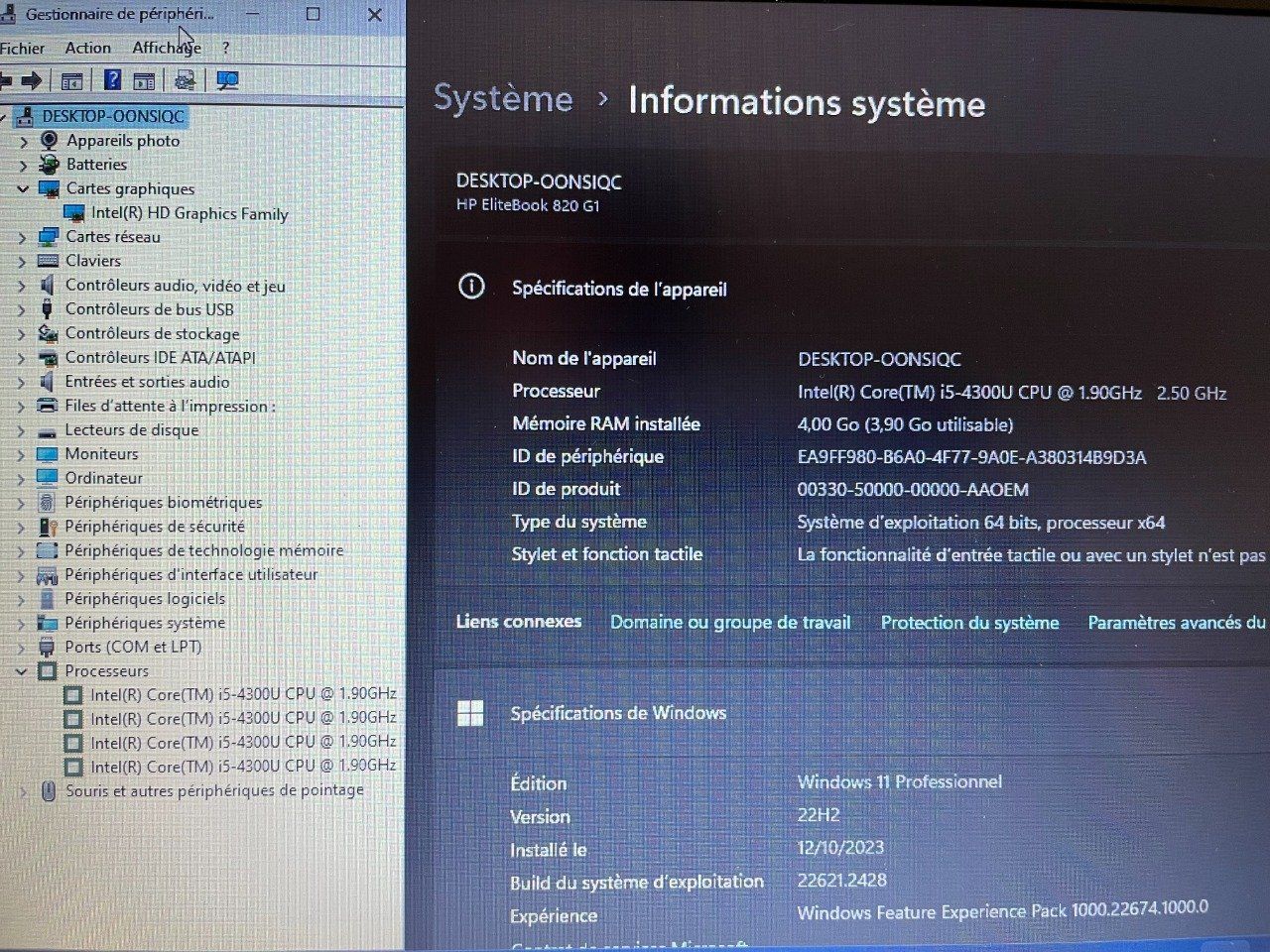Click the Intel(R) HD Graphics Family adapter icon
This screenshot has height=952, width=1270.
73,213
